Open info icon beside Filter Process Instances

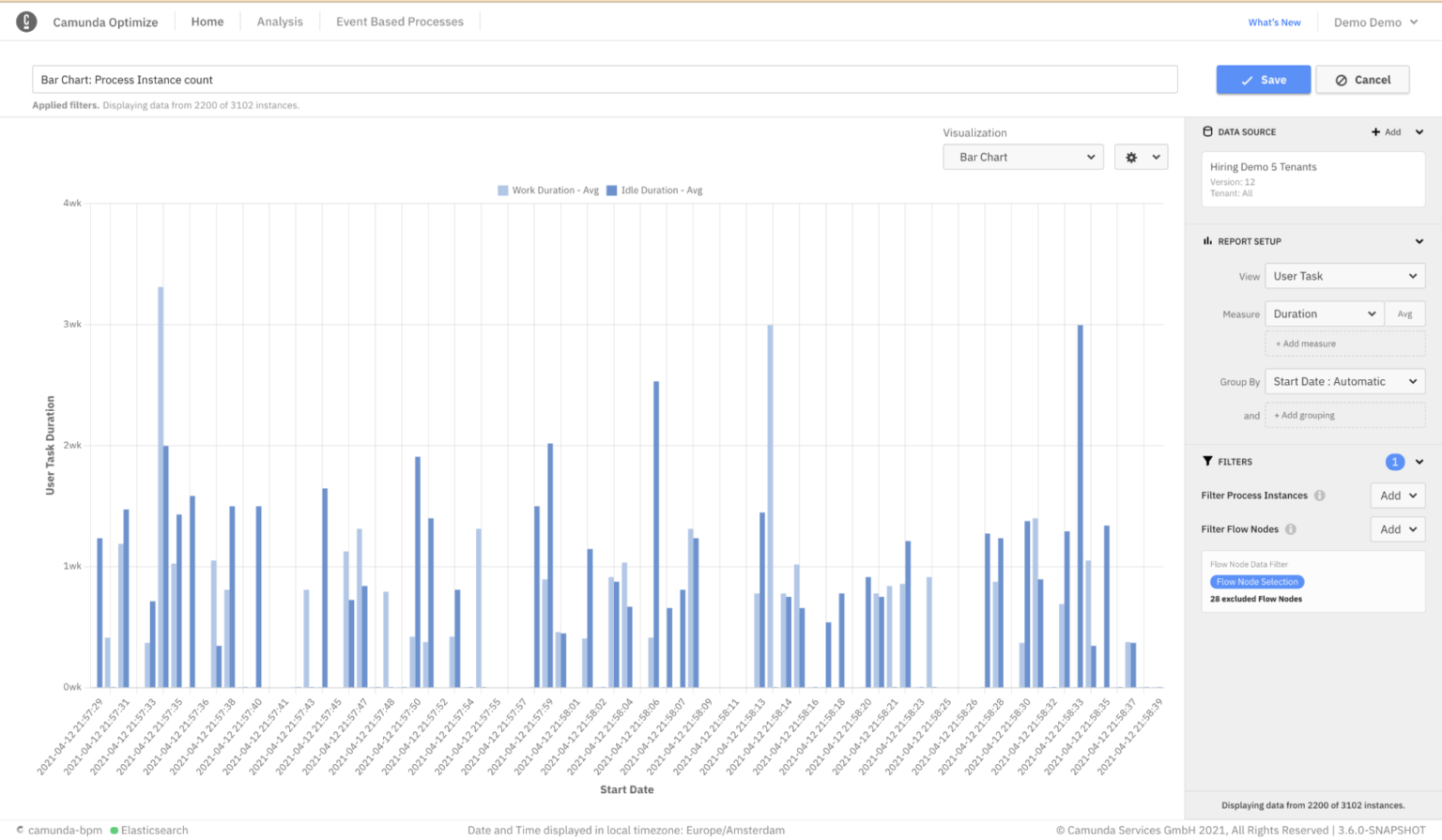click(x=1319, y=496)
